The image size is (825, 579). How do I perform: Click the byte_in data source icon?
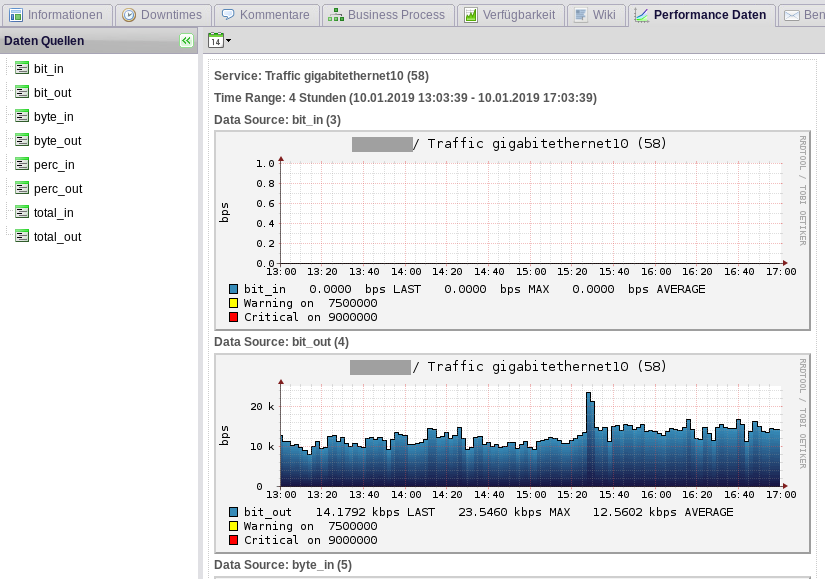22,116
